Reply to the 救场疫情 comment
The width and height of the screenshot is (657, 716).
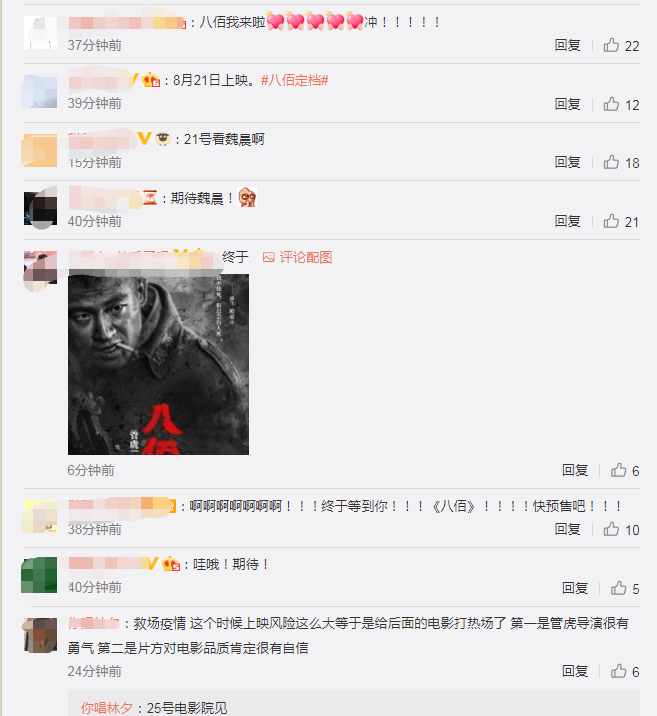[575, 671]
